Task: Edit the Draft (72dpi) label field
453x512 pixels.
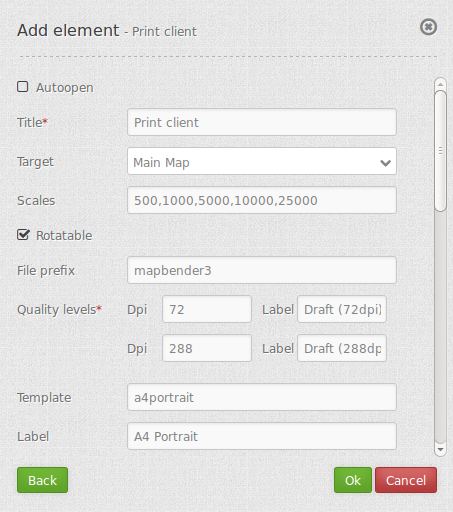Action: tap(342, 309)
